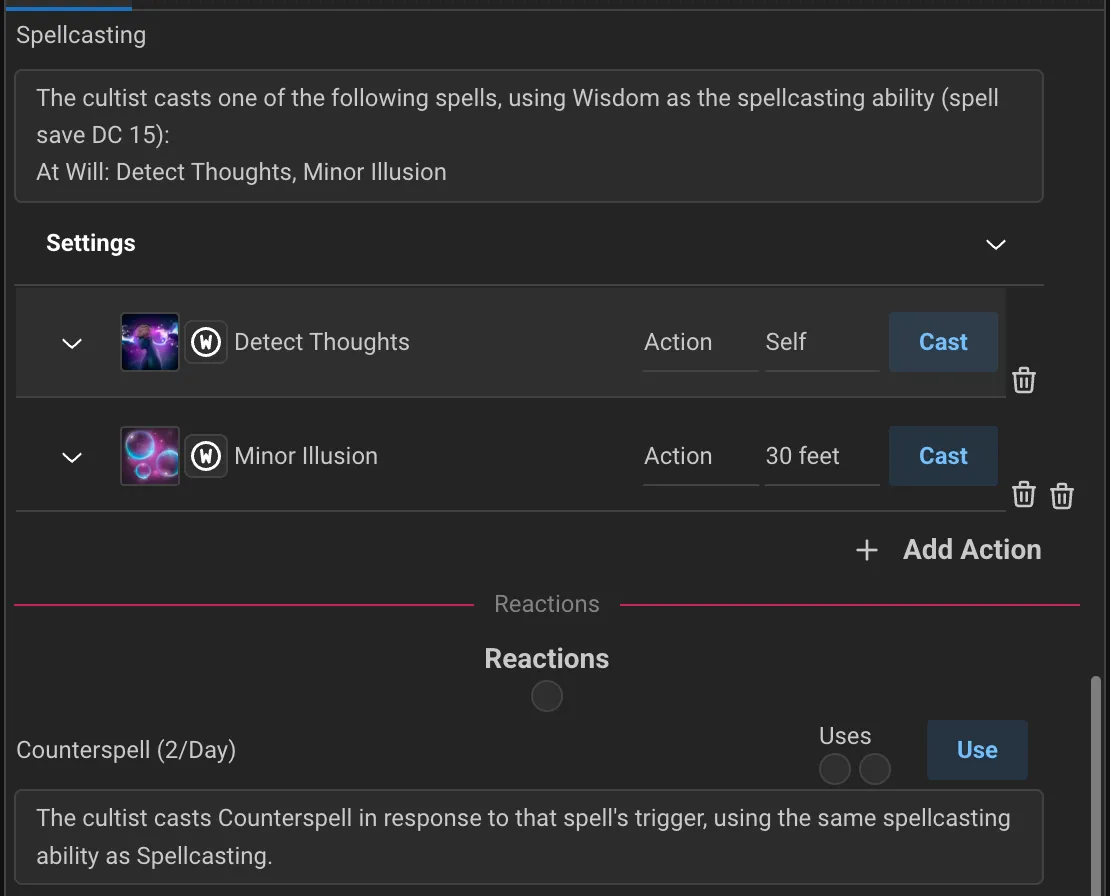
Task: Click the Minor Illusion bubble artwork icon
Action: [x=150, y=456]
